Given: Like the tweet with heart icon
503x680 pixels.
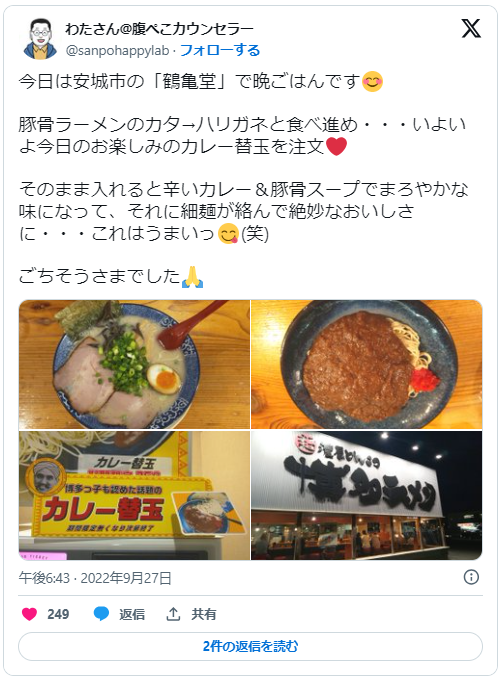Looking at the screenshot, I should [x=29, y=614].
